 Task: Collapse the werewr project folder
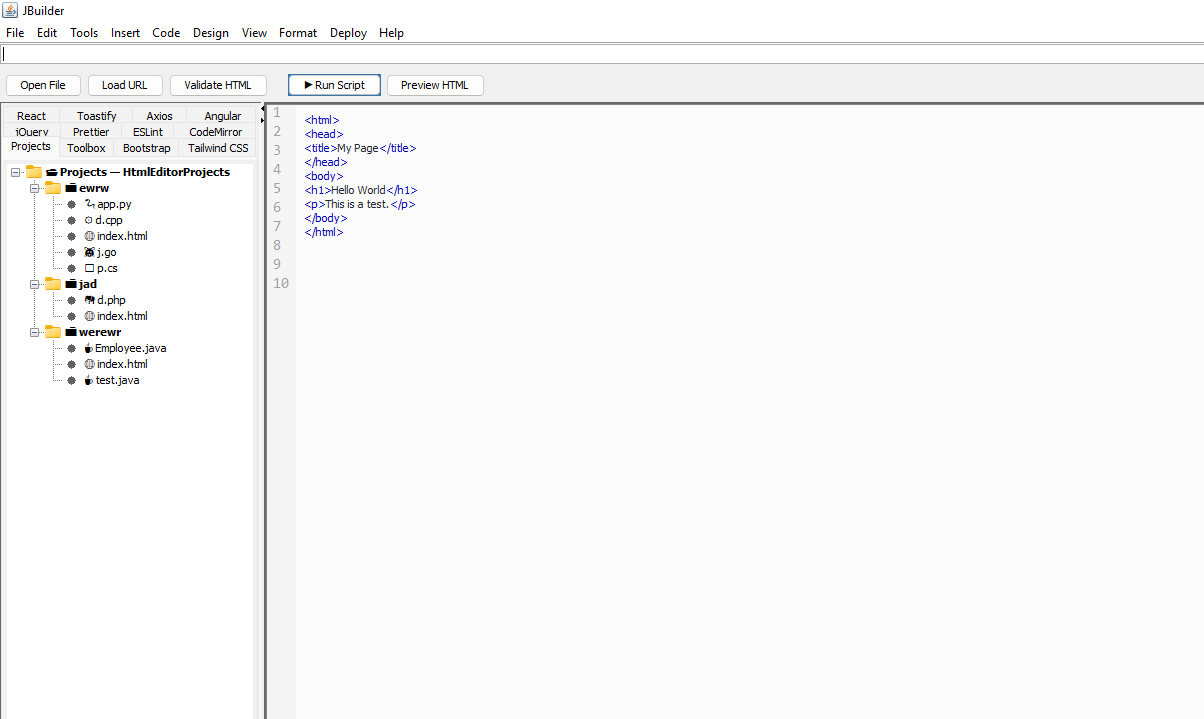[35, 332]
